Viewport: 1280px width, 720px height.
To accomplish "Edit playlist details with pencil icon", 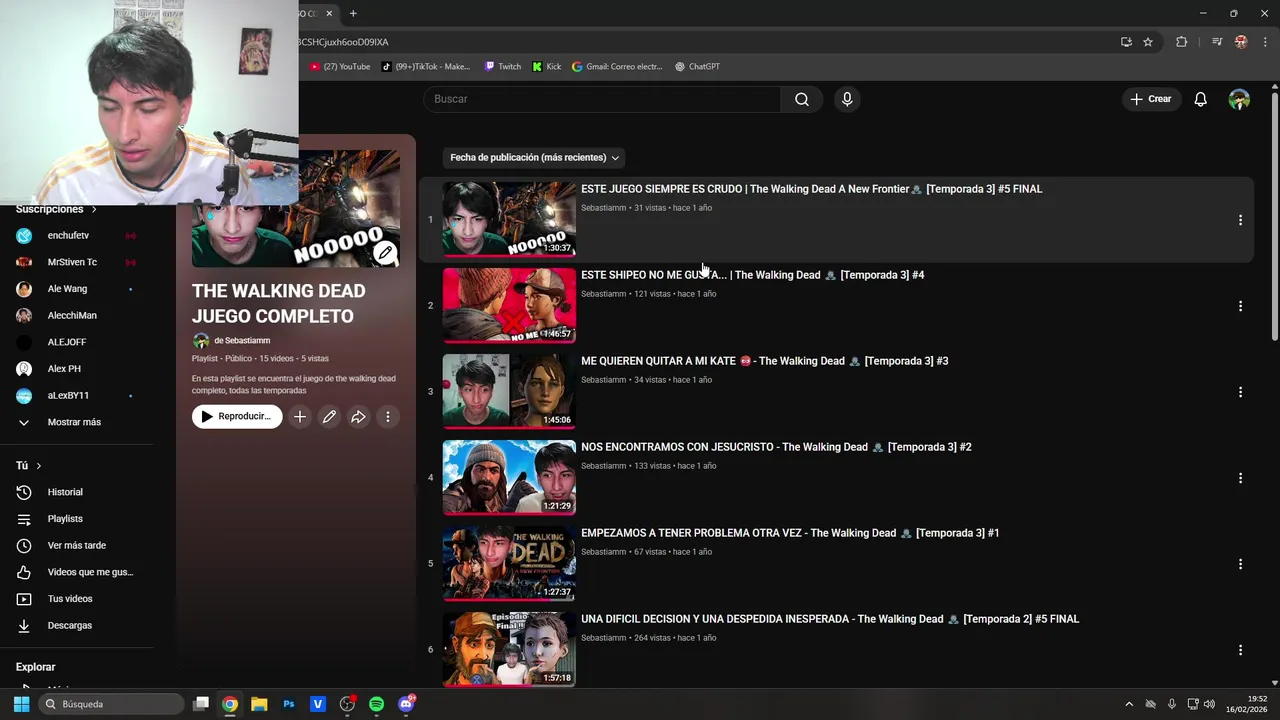I will click(x=329, y=417).
